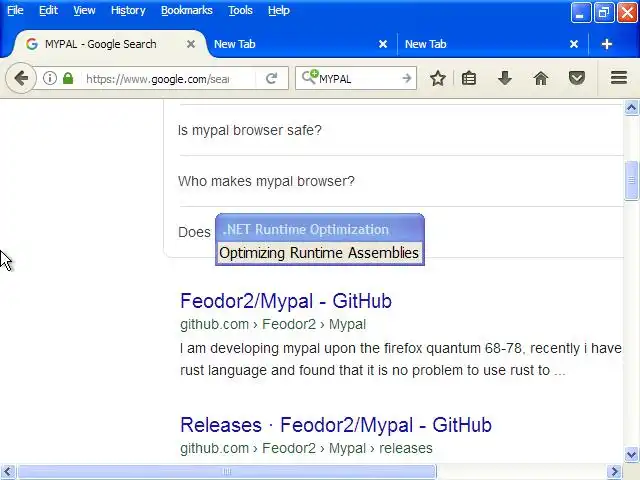
Task: Close the first New Tab
Action: (382, 44)
